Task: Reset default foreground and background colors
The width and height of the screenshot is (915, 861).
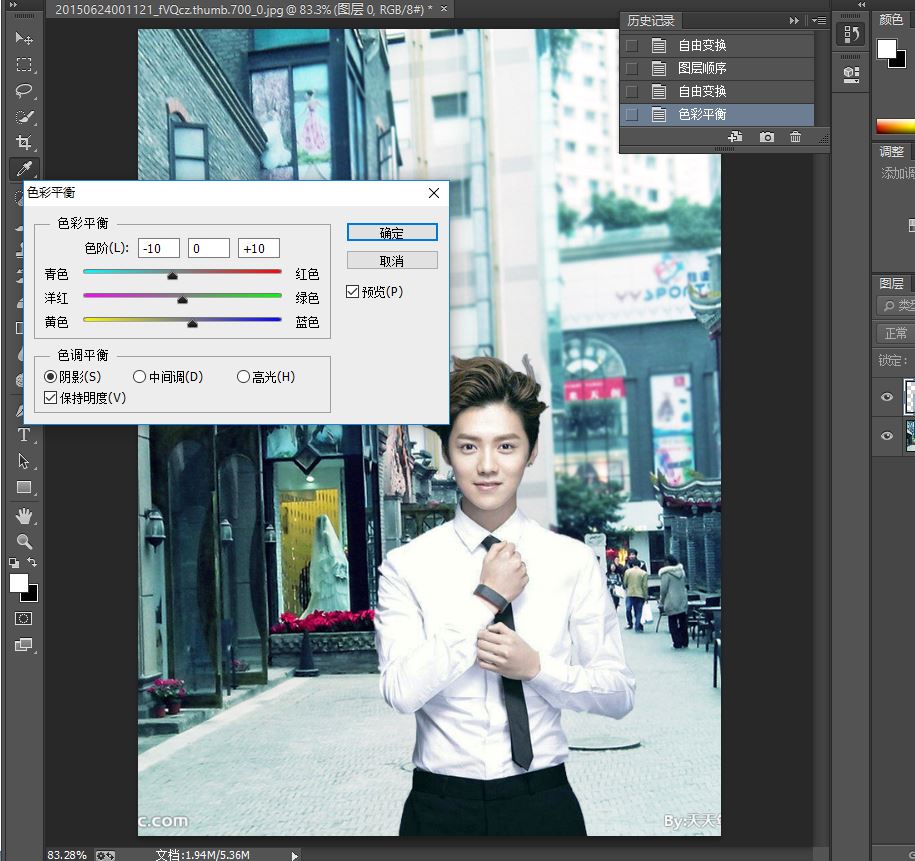Action: pos(14,563)
